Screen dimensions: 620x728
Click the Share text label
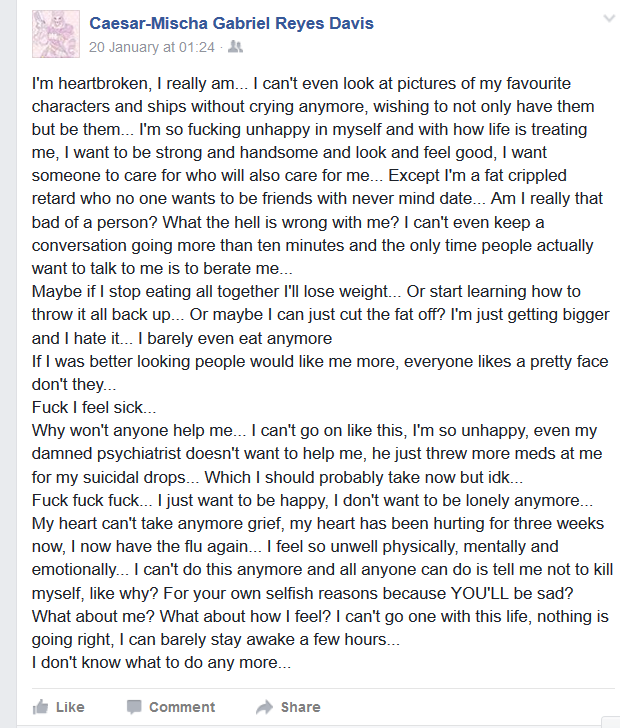click(300, 707)
